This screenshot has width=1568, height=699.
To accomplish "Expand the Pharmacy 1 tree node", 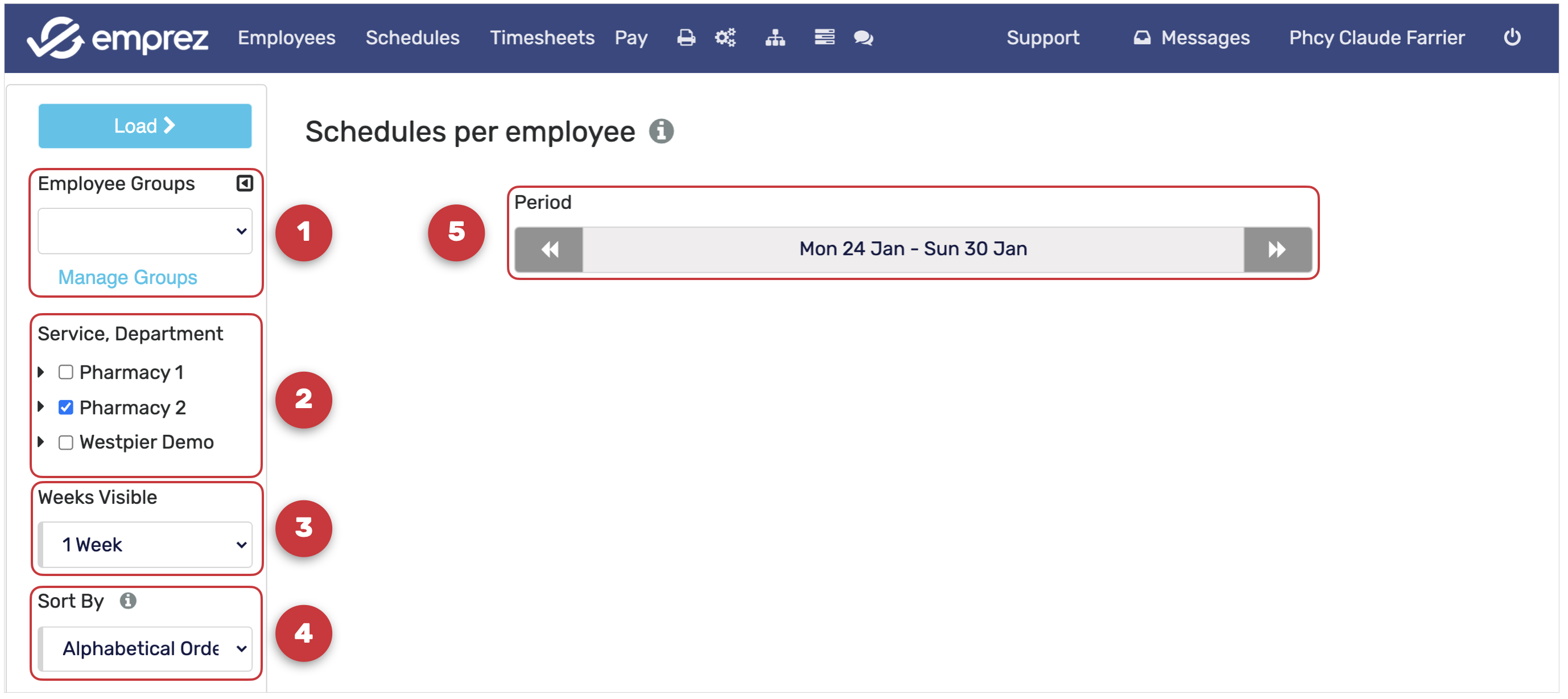I will pyautogui.click(x=42, y=372).
